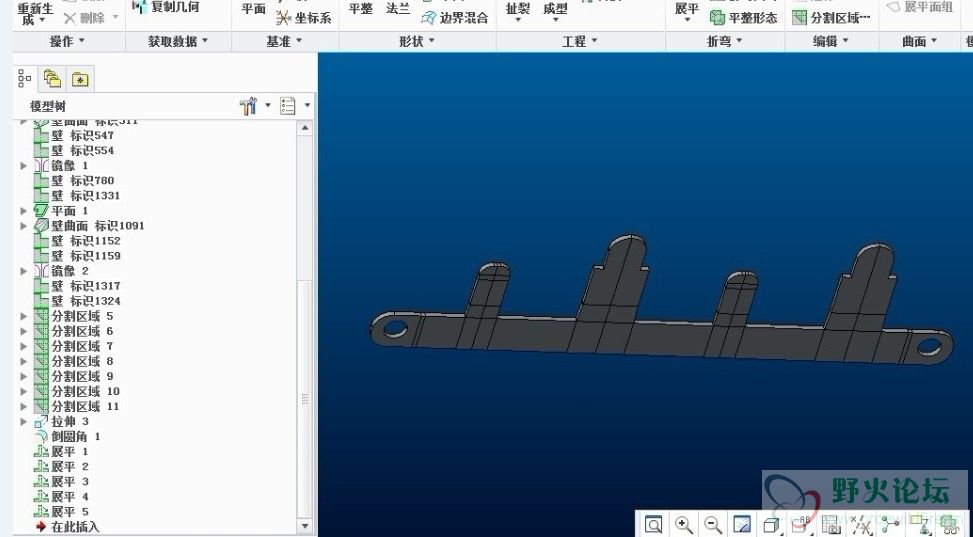Click the Model Tree show list icon
Viewport: 973px width, 537px height.
point(287,106)
